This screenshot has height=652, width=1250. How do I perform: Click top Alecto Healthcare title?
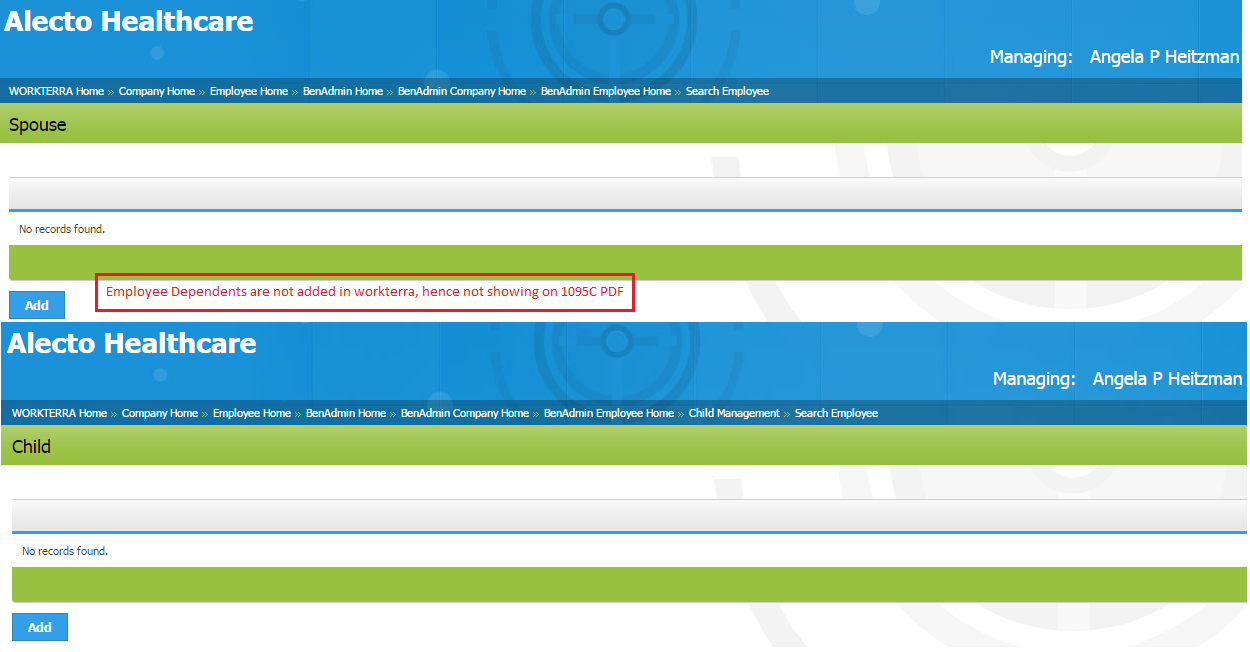pyautogui.click(x=129, y=21)
